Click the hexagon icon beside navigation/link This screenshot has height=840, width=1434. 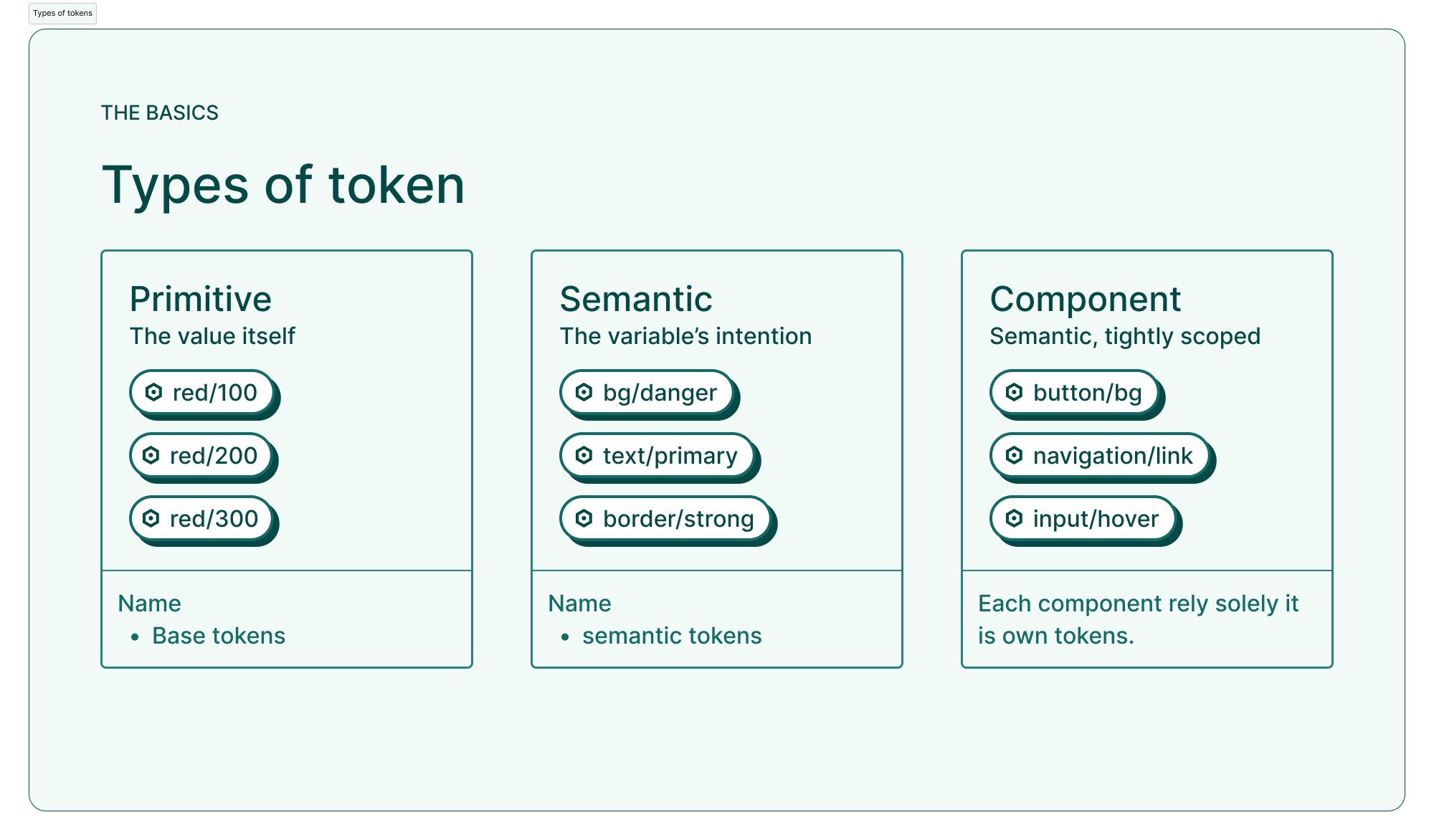click(1014, 455)
